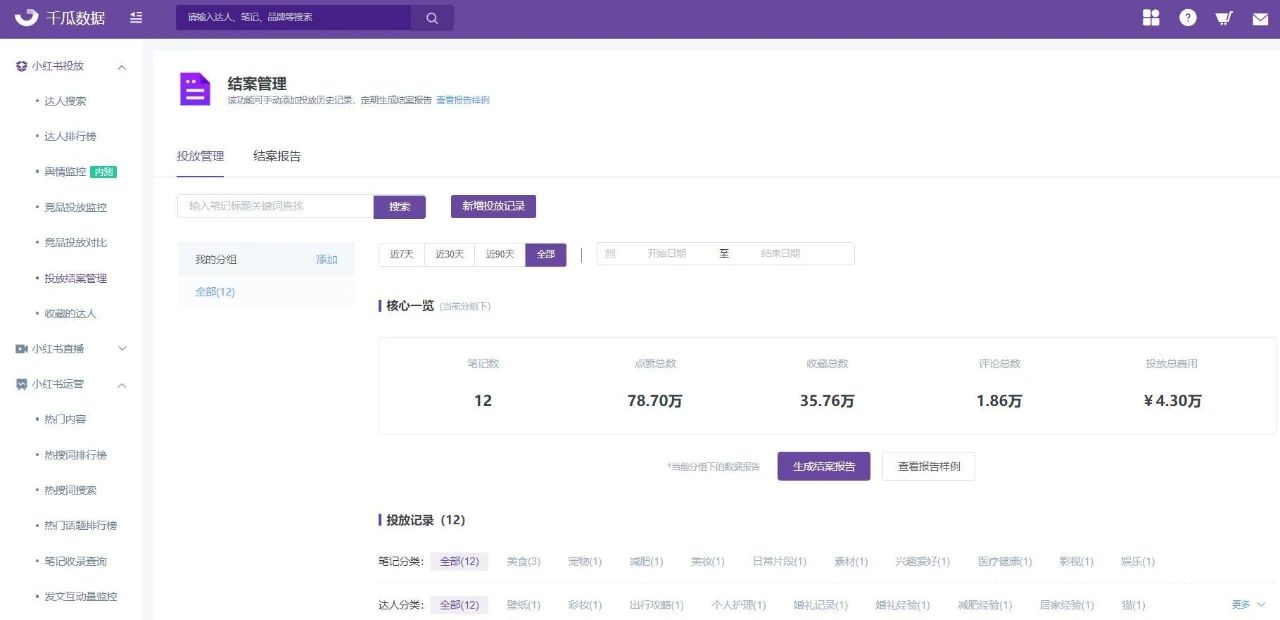Open 发文互动量监控 in the sidebar
The image size is (1280, 620).
pos(80,597)
